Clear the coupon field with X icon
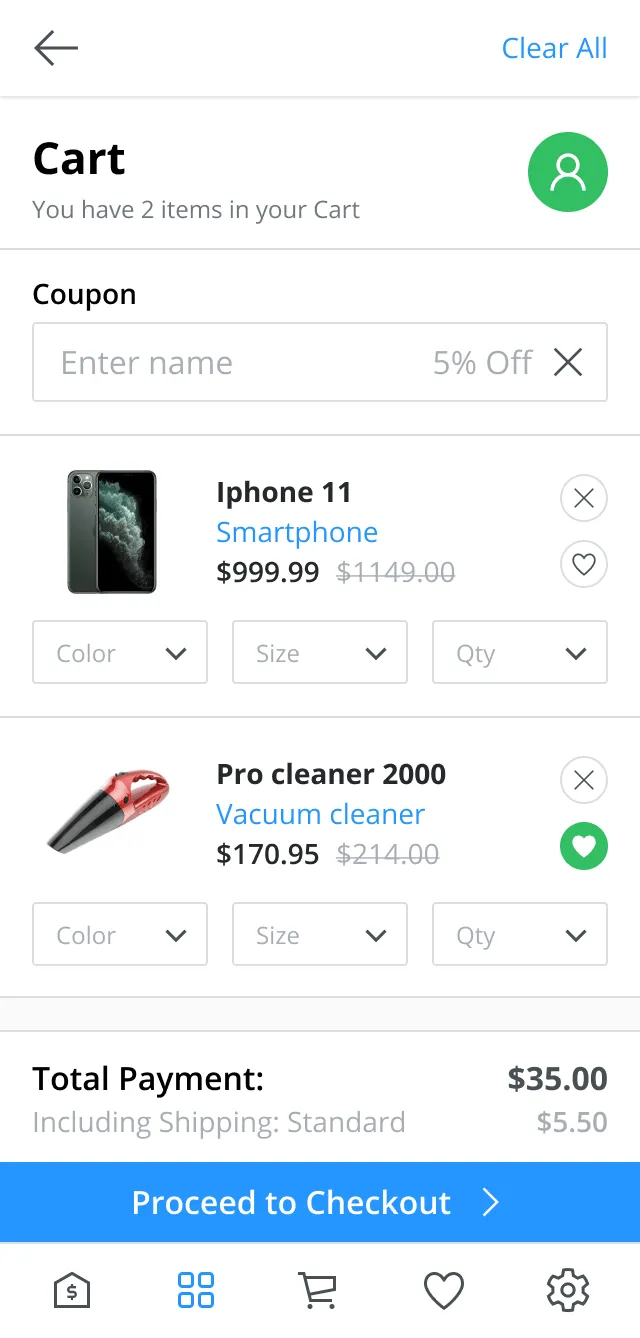 click(x=568, y=362)
